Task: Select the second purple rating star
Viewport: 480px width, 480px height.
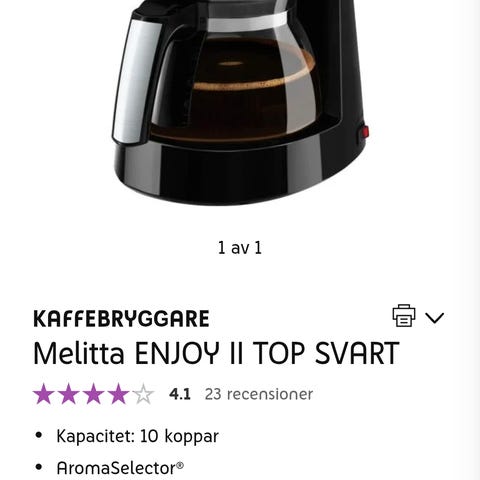Action: (69, 394)
